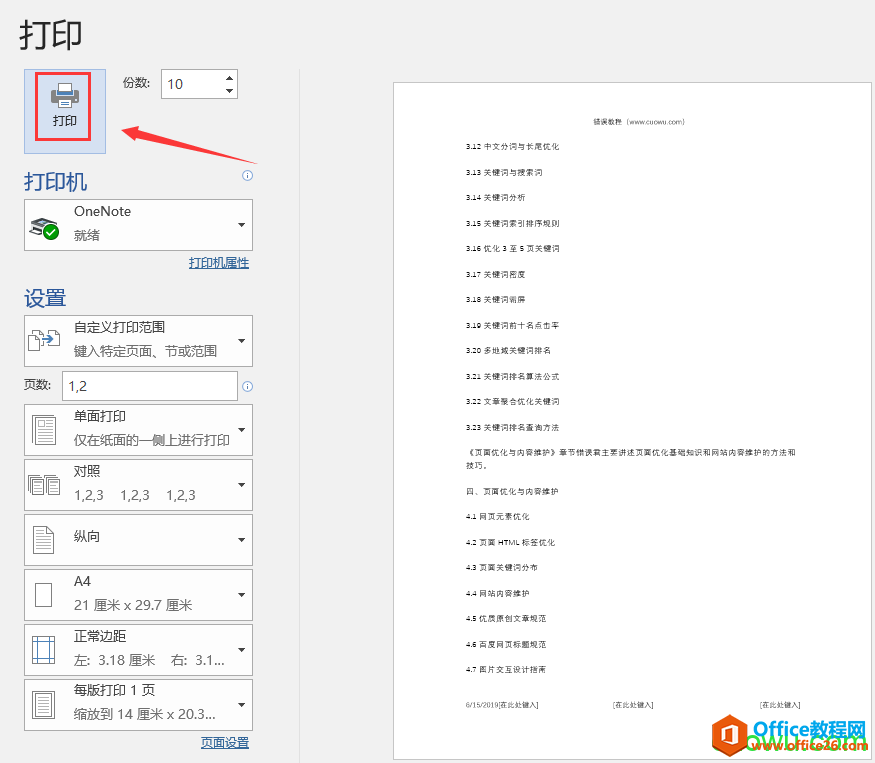Click the portrait orientation page icon
The width and height of the screenshot is (875, 763).
44,540
